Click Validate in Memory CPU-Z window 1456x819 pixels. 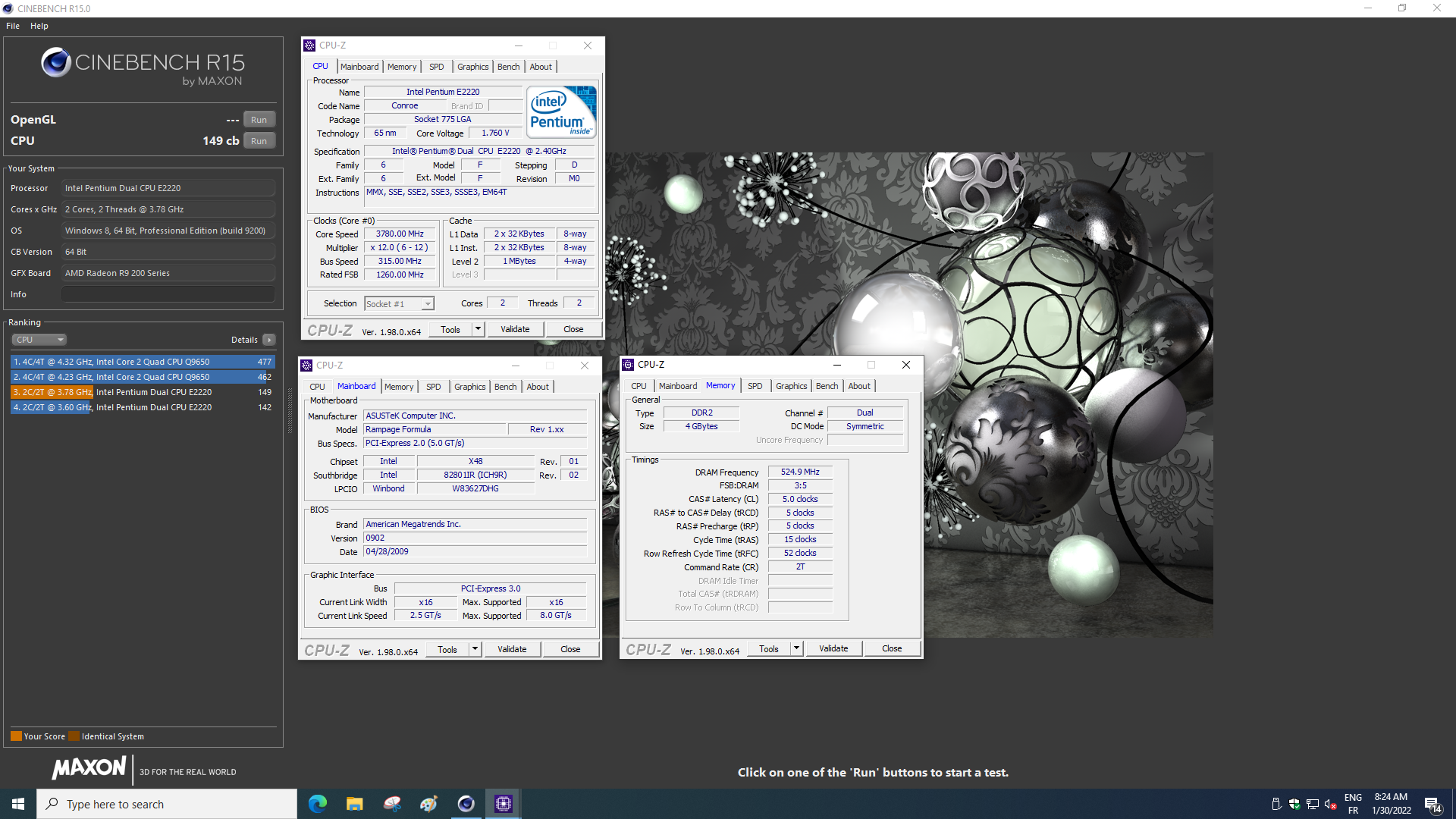coord(833,648)
